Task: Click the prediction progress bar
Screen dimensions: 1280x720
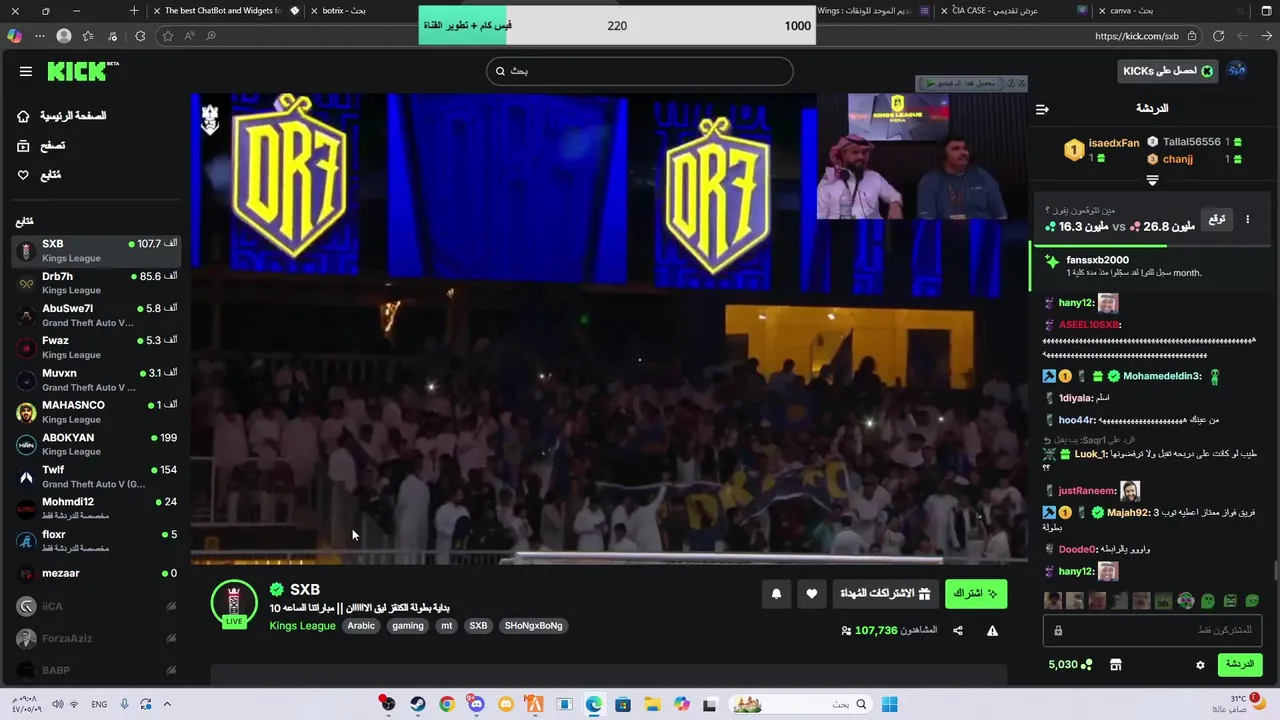Action: 1152,244
